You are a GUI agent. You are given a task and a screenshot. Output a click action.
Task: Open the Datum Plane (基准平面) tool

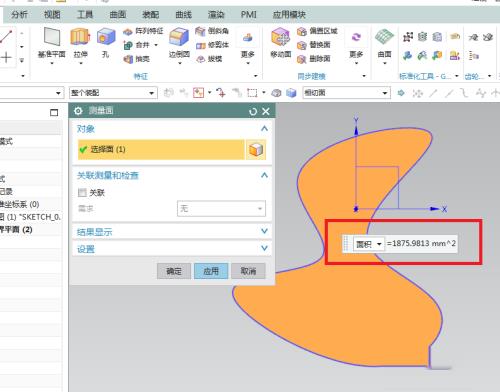pos(52,37)
